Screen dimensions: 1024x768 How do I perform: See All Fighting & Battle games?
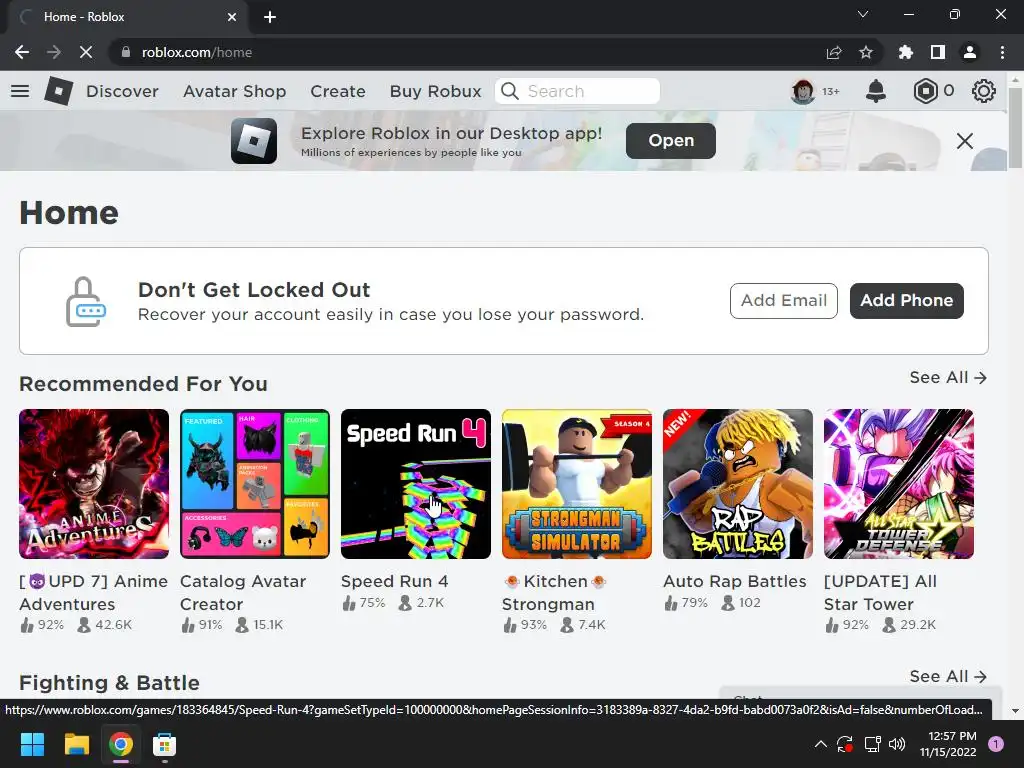tap(948, 677)
